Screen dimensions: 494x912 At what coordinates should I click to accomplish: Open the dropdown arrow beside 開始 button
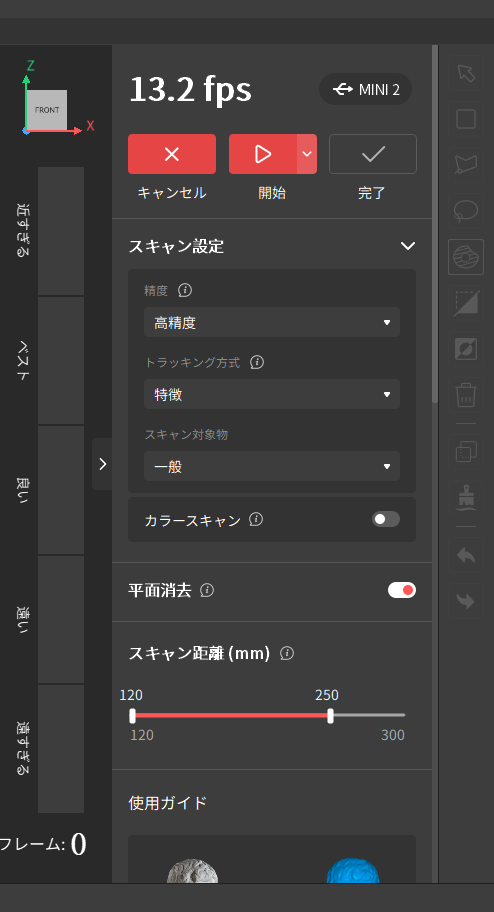click(307, 154)
